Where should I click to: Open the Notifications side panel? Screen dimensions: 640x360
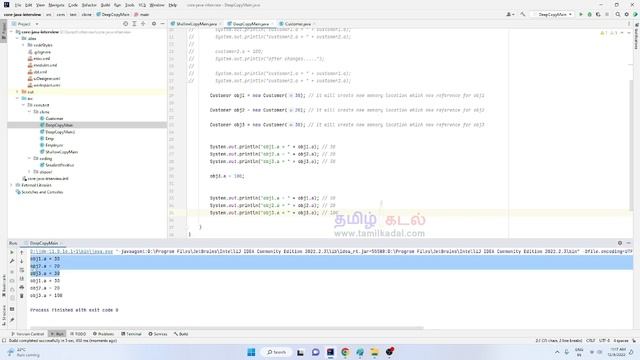click(636, 37)
